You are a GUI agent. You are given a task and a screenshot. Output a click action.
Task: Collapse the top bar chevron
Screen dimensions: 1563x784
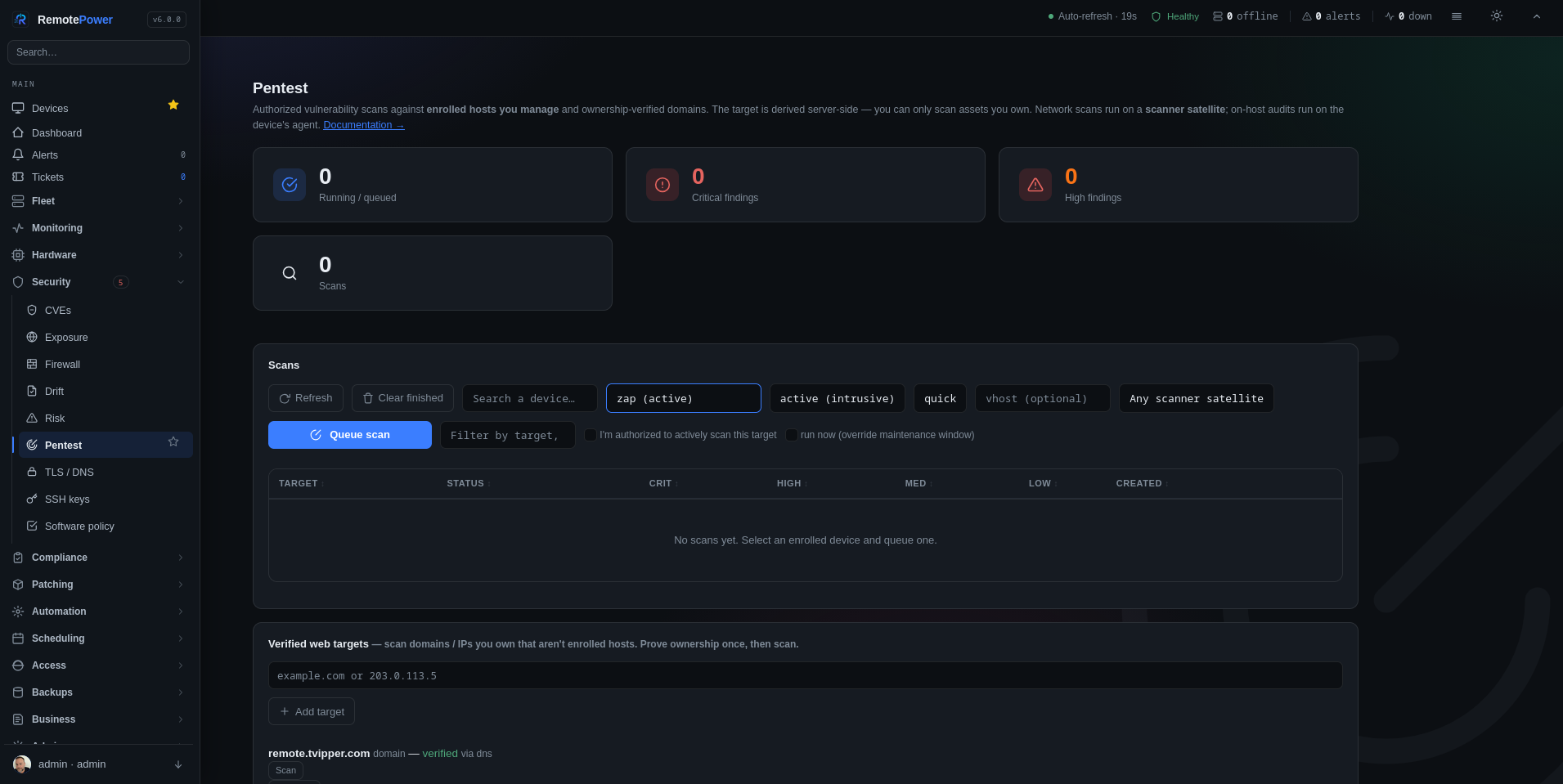tap(1536, 16)
